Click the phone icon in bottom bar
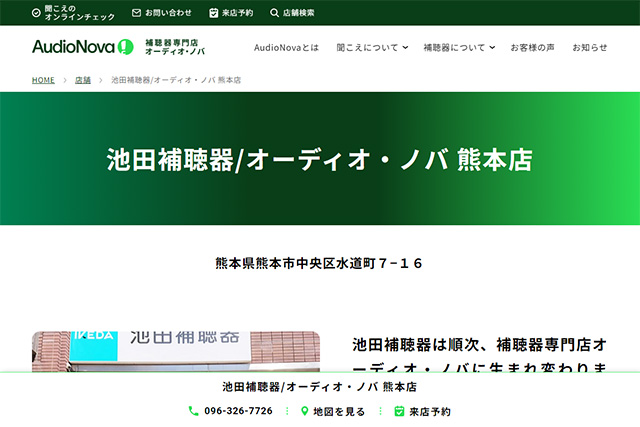This screenshot has width=640, height=427. point(194,411)
